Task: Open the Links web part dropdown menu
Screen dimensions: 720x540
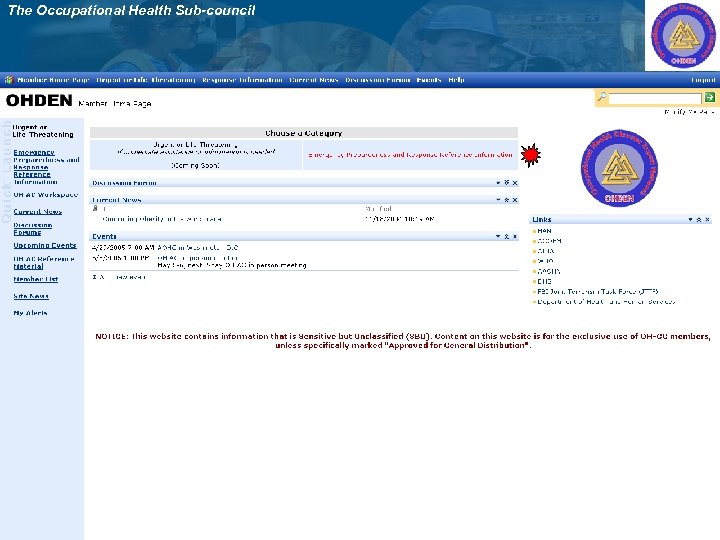Action: tap(690, 220)
